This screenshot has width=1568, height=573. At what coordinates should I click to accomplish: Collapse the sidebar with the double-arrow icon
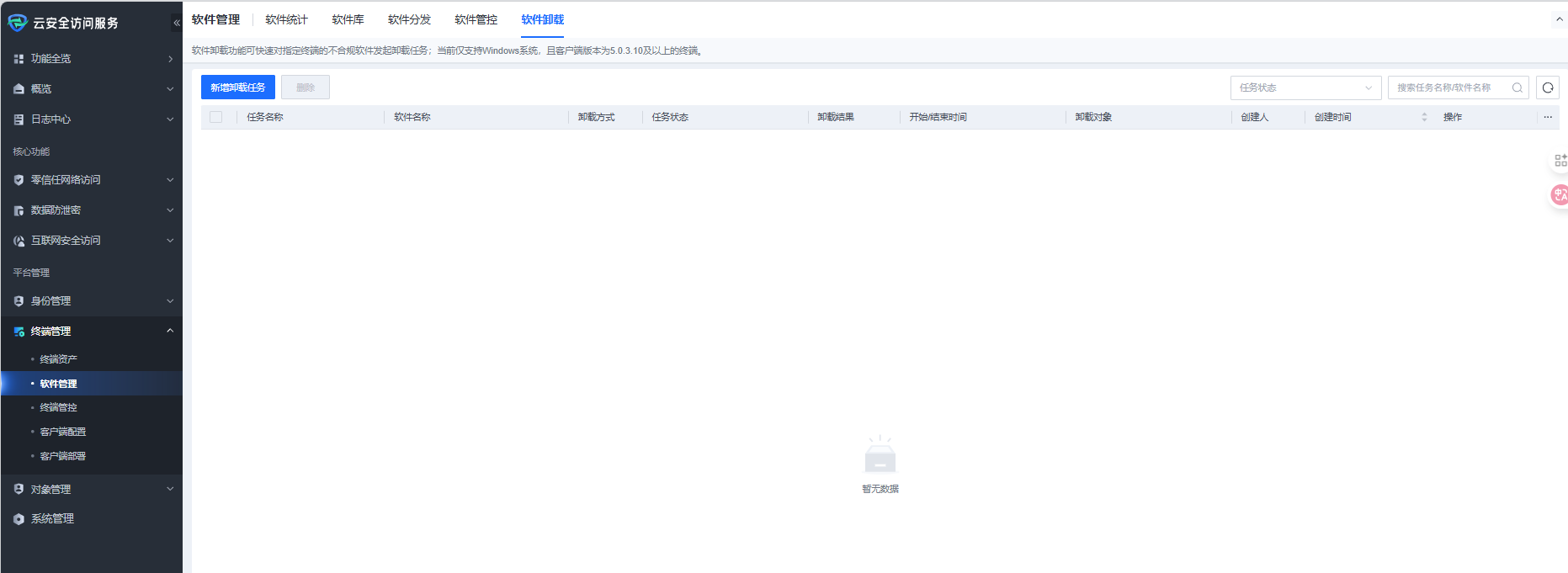(176, 23)
